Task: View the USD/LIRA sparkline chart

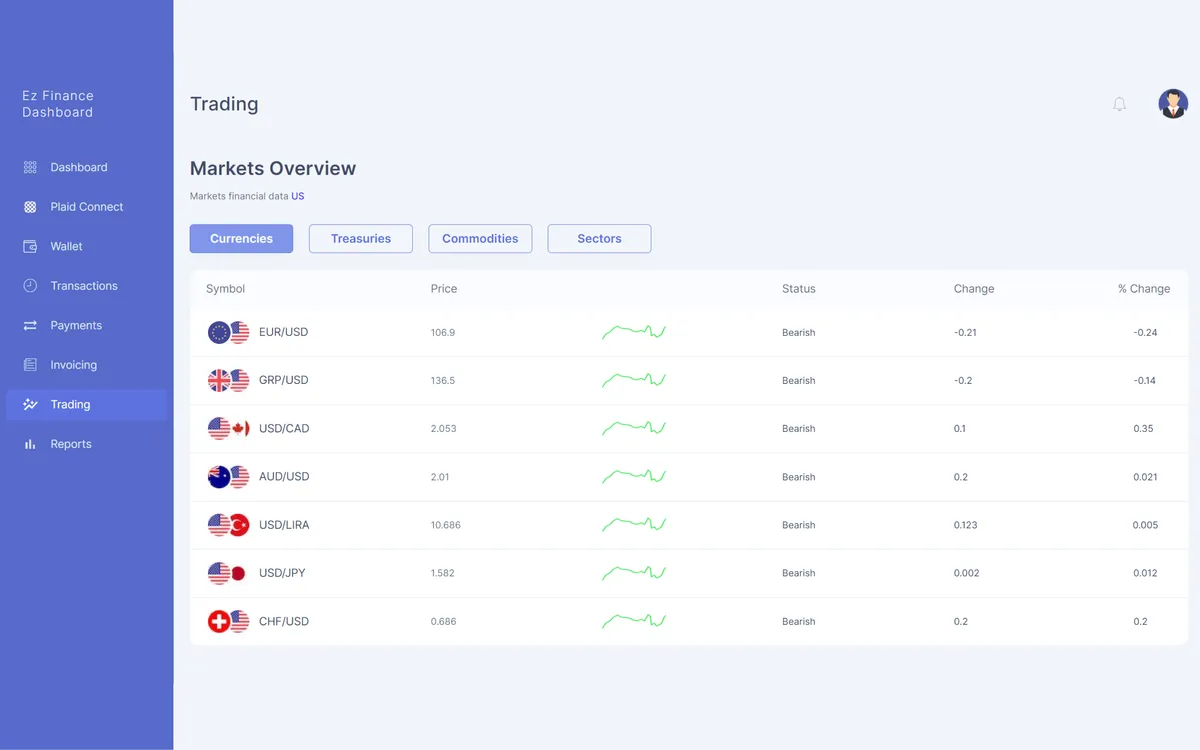Action: [x=634, y=524]
